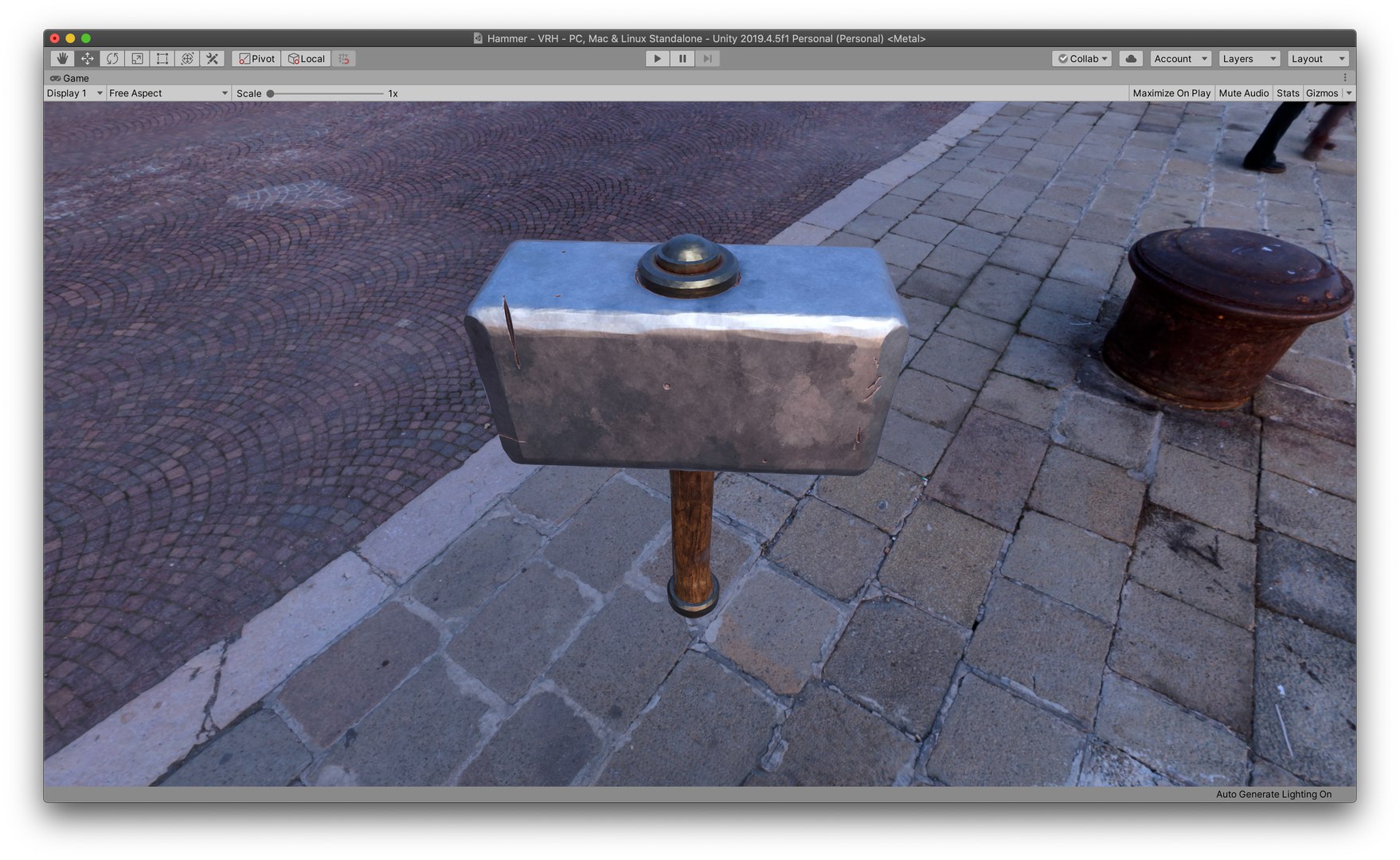Open the Collab dropdown
The width and height of the screenshot is (1400, 860).
coord(1081,59)
